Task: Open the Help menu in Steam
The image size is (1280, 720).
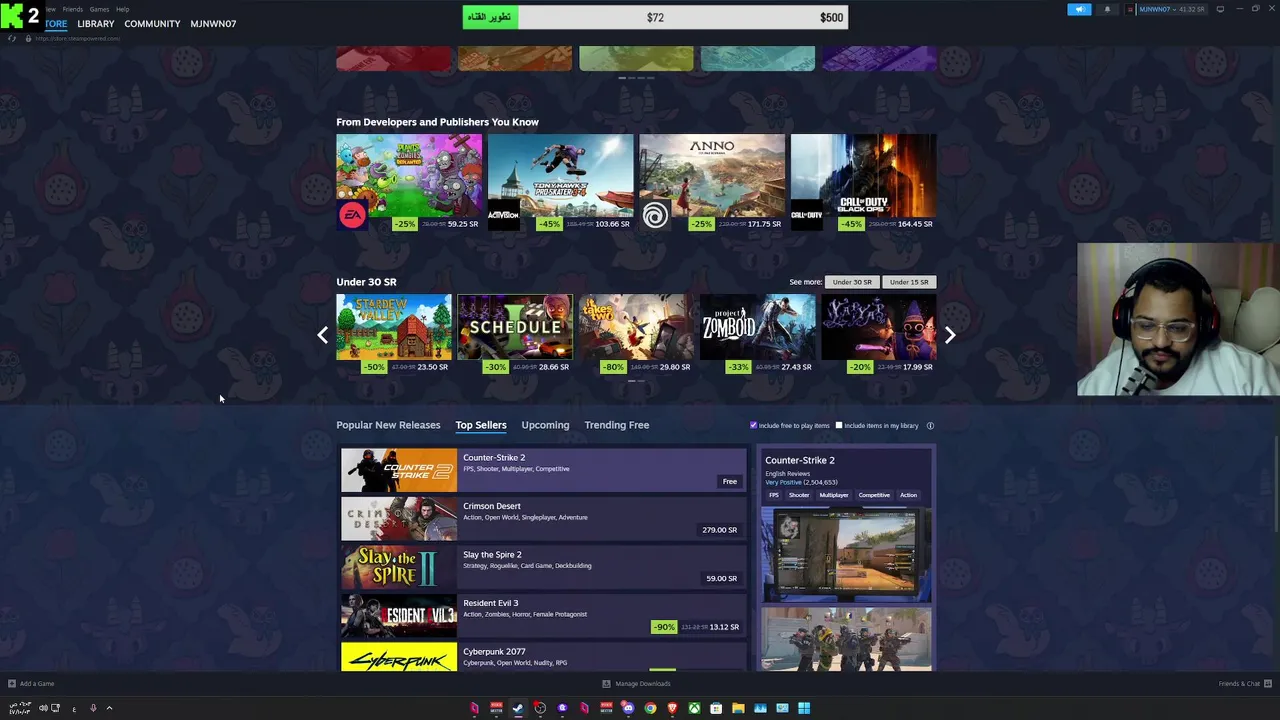Action: (x=122, y=9)
